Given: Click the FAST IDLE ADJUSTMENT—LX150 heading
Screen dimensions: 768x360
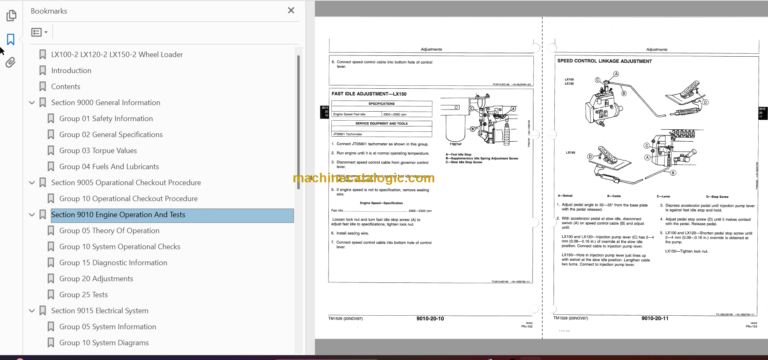Looking at the screenshot, I should (369, 93).
